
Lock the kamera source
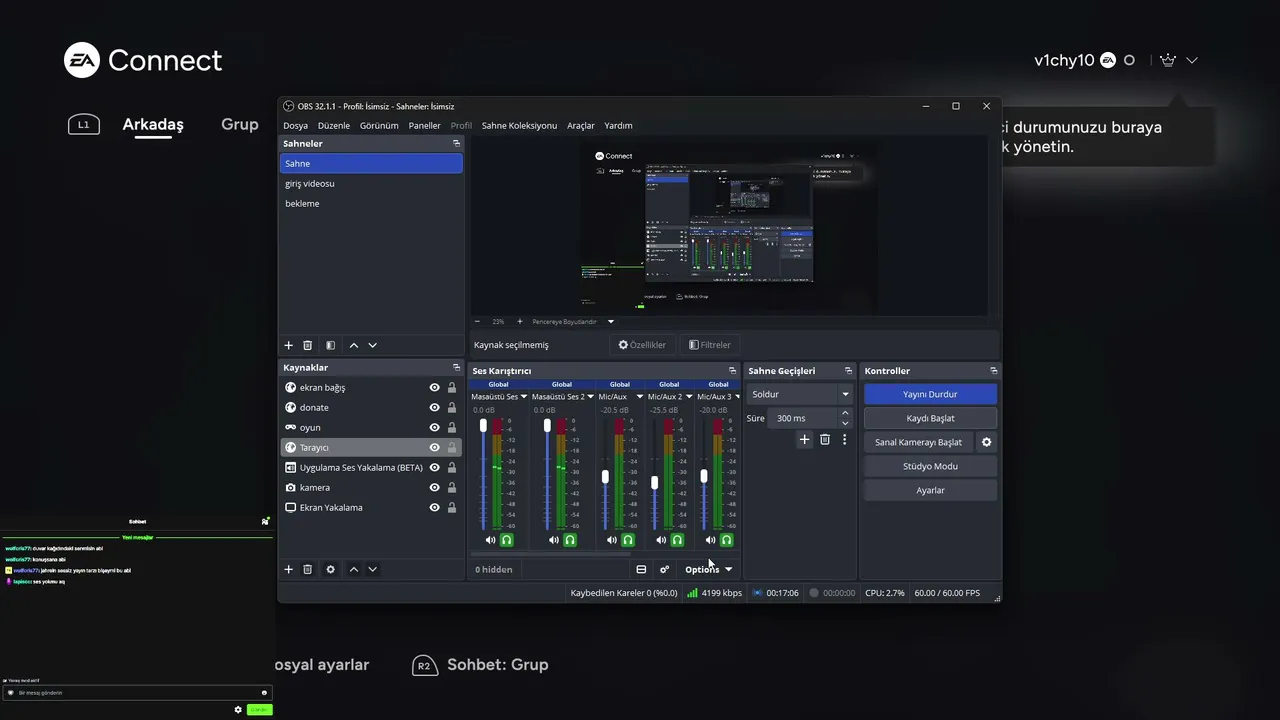click(x=452, y=488)
